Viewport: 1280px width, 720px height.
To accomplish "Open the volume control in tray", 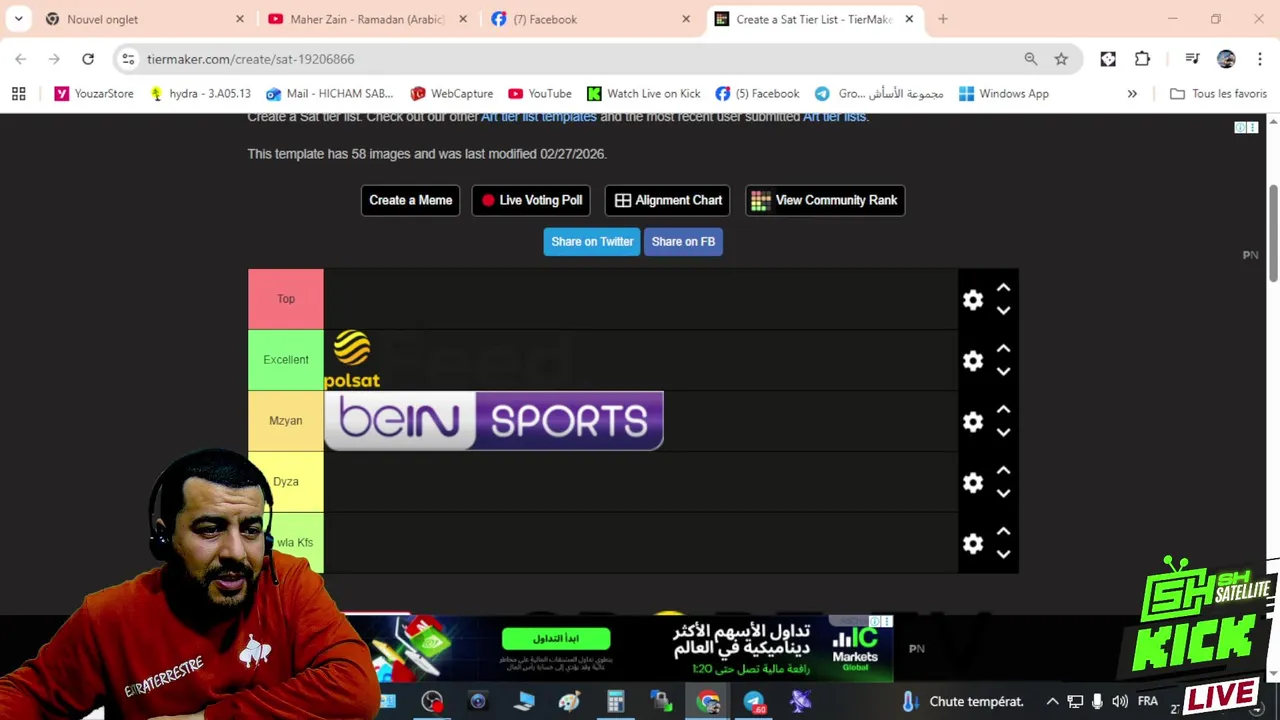I will 1119,701.
